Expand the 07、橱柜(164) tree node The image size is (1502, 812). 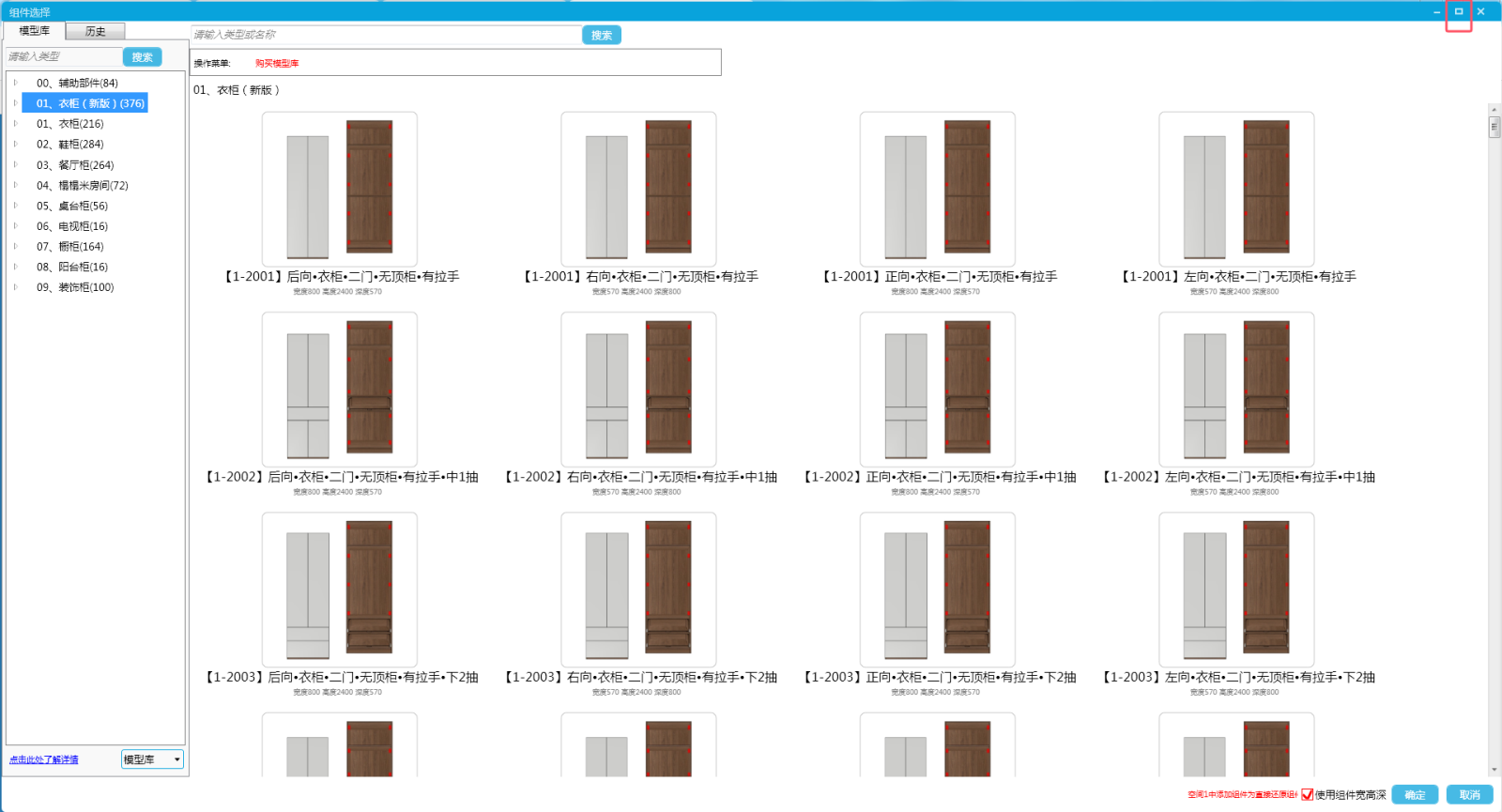pos(15,246)
